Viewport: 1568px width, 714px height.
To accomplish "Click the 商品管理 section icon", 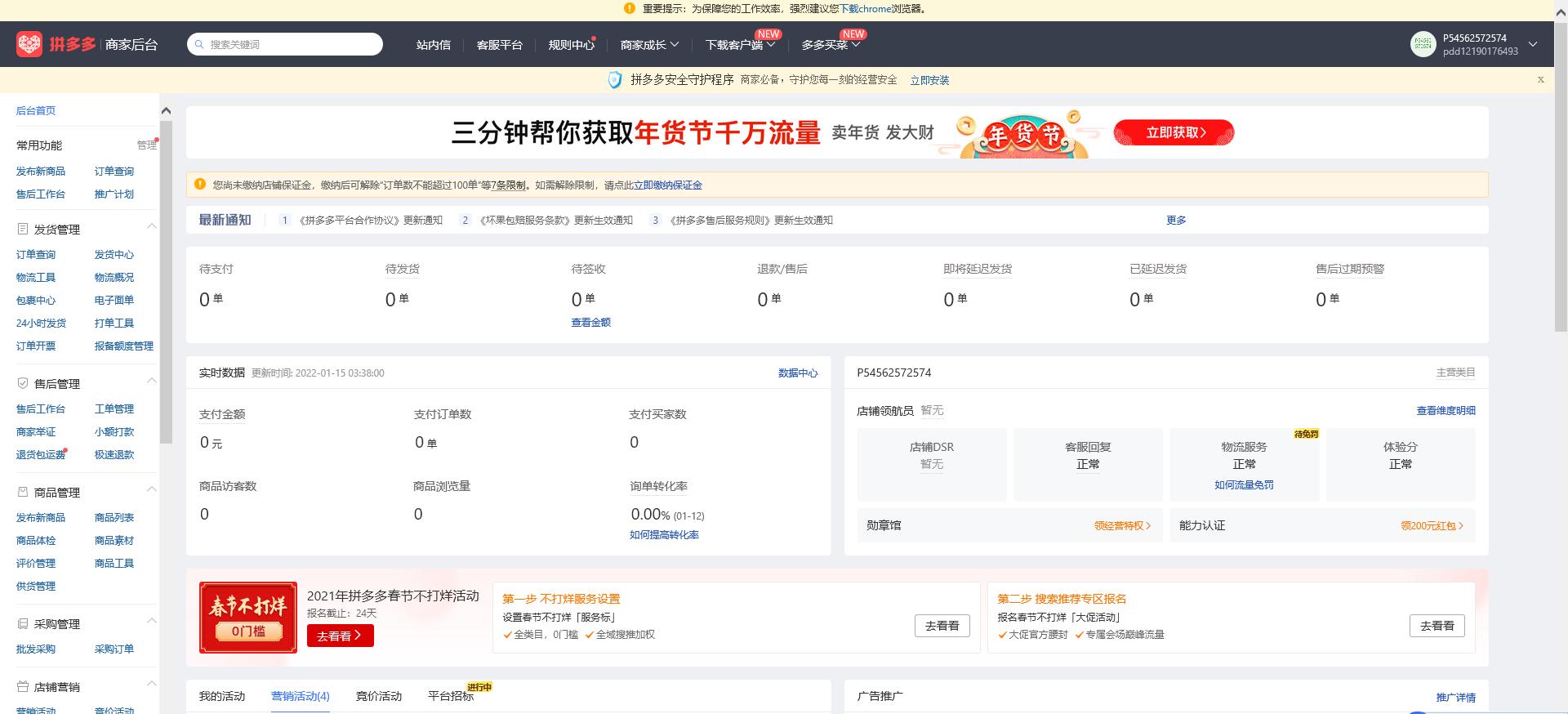I will [x=23, y=492].
